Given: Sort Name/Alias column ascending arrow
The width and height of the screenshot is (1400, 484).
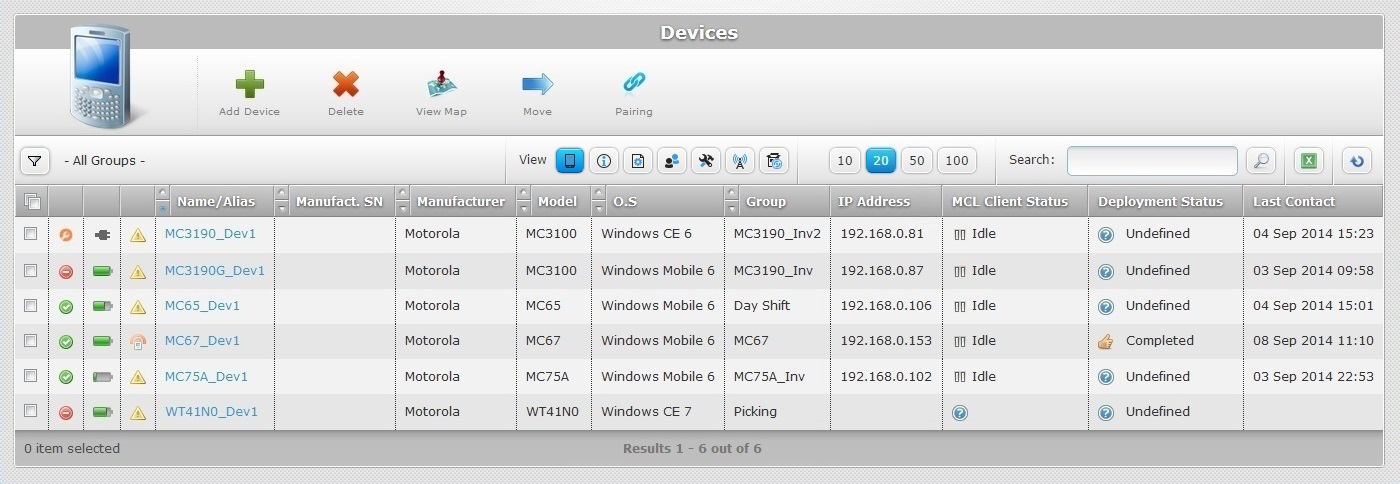Looking at the screenshot, I should coord(162,193).
